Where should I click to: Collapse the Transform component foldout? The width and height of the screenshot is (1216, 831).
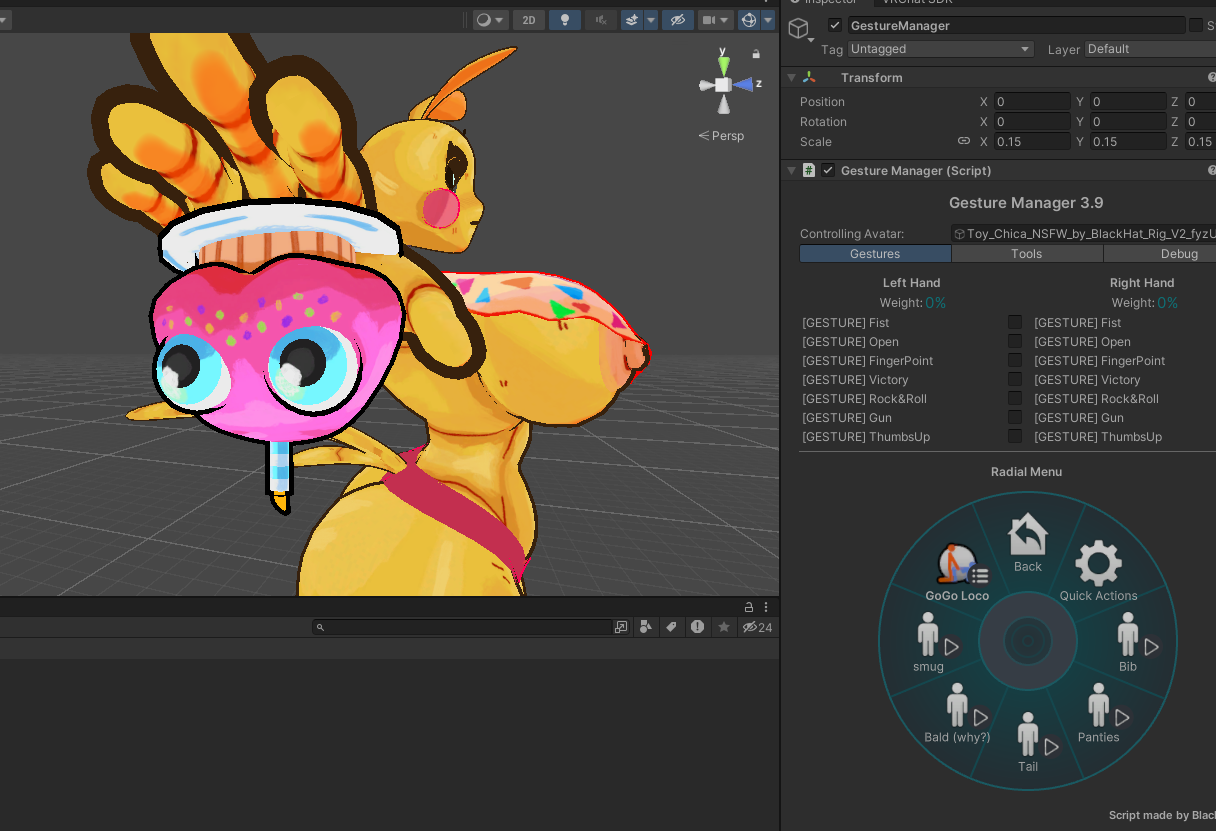pyautogui.click(x=791, y=77)
